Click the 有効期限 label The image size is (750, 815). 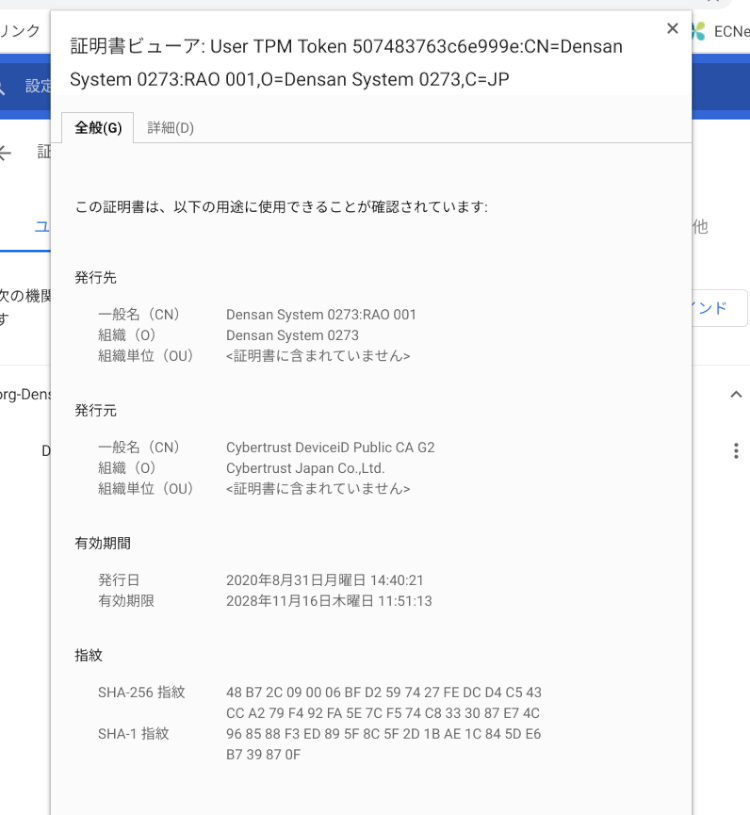point(126,601)
